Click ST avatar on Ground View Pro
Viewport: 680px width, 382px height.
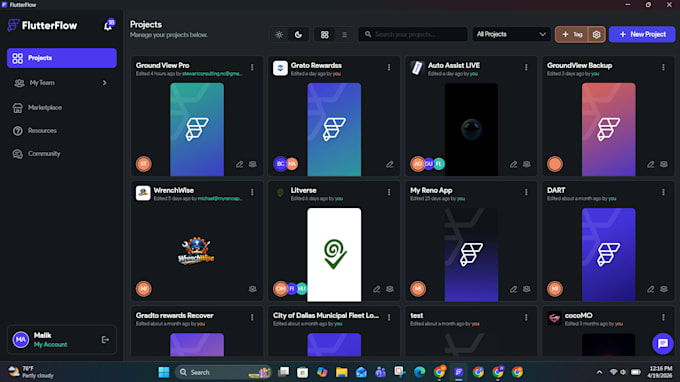144,164
